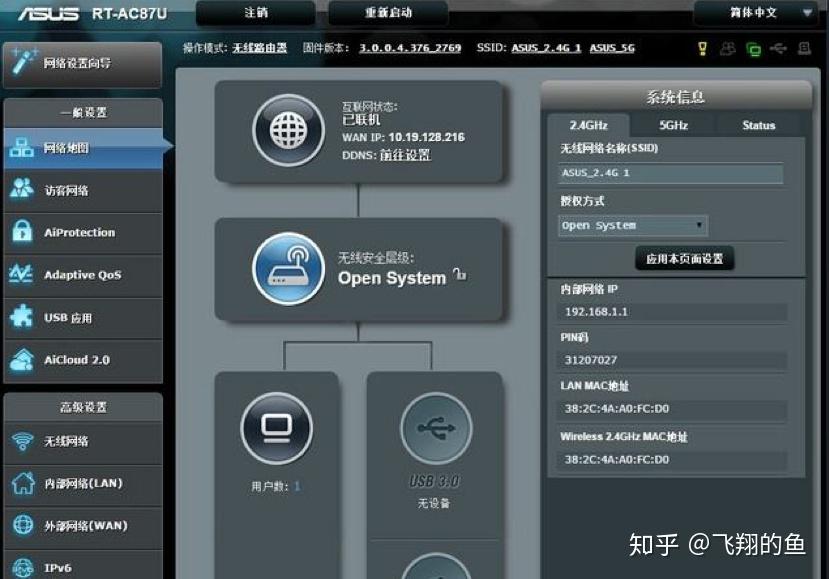Click the SSID name input field

coord(670,173)
